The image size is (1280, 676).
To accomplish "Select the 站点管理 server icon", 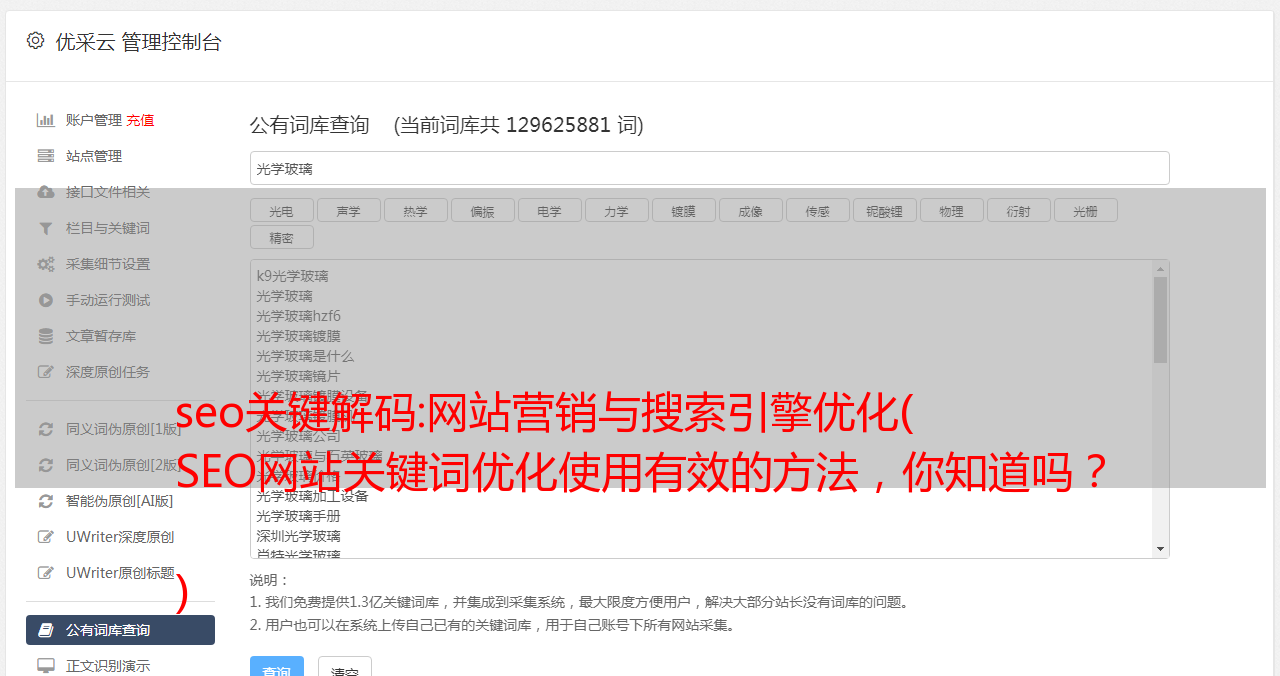I will 46,156.
